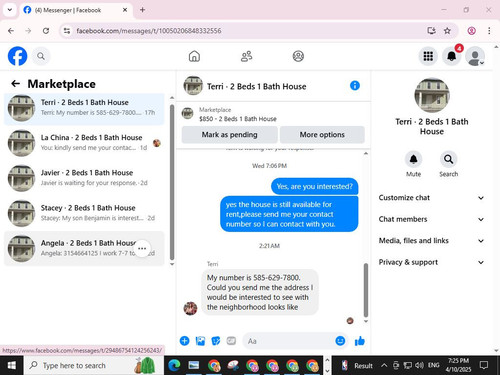Open the Windows Start button

click(12, 365)
